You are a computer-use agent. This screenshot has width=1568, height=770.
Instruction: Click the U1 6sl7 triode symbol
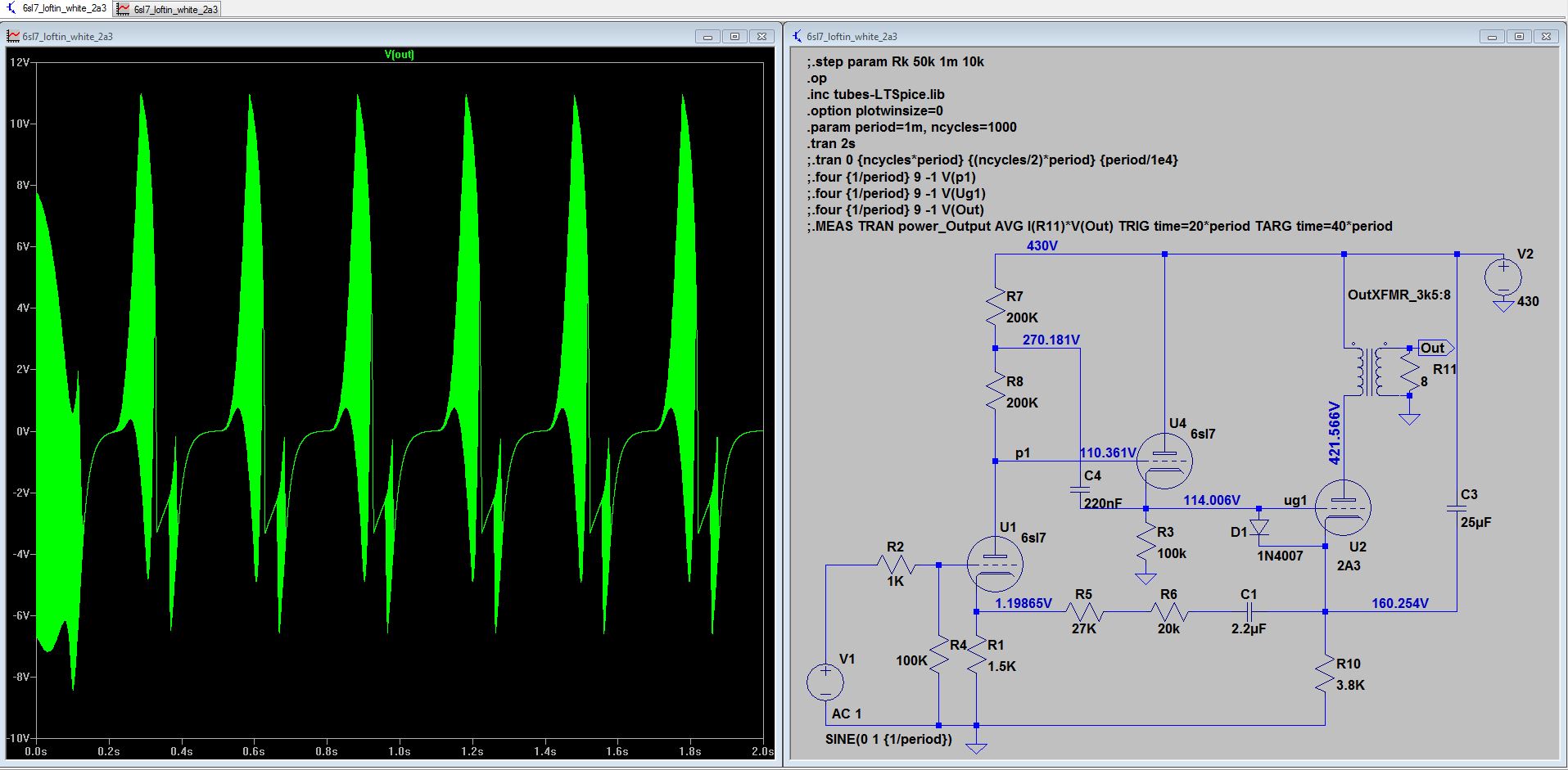pyautogui.click(x=994, y=563)
